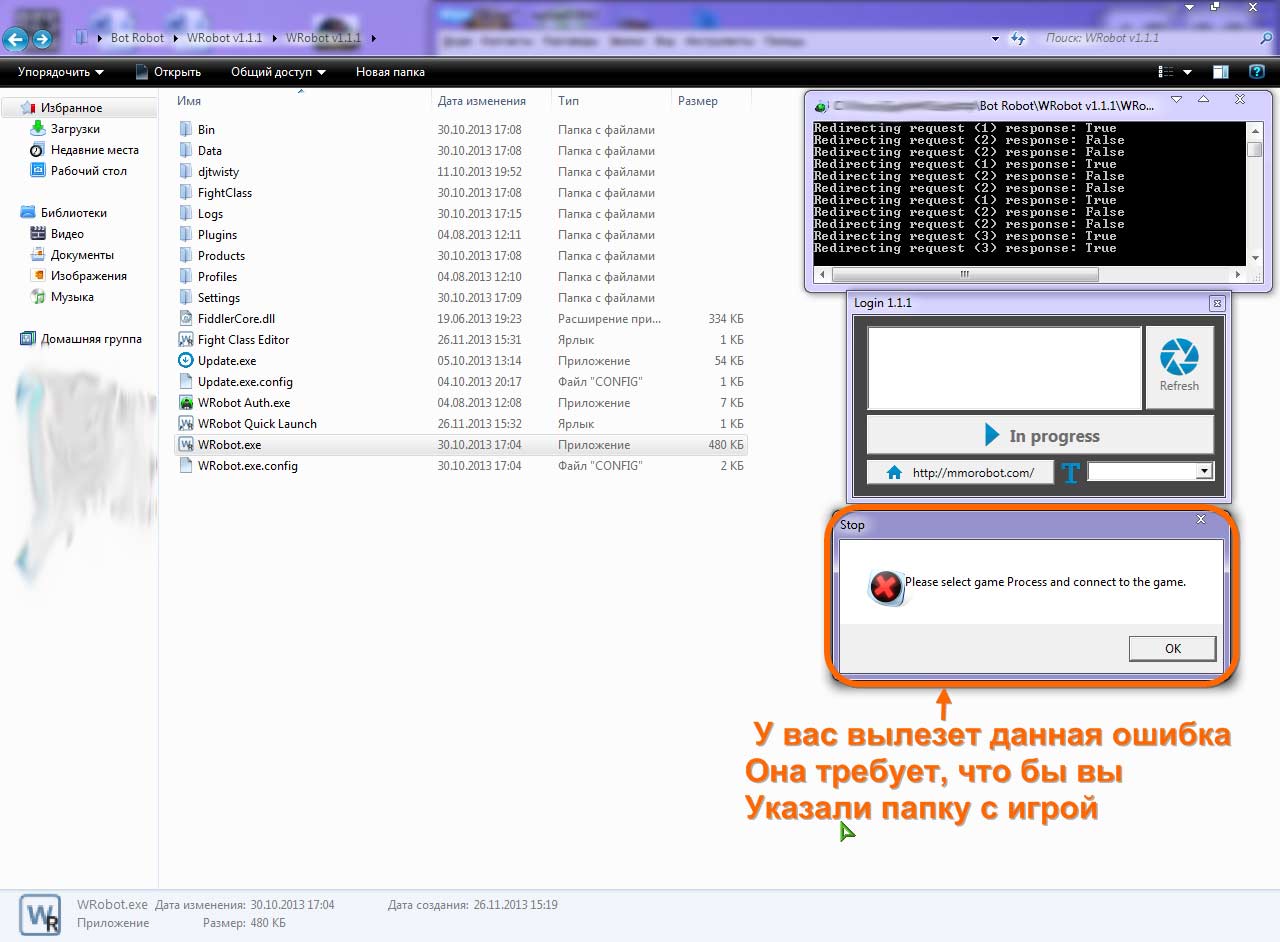Click the console window title bar icon

(x=821, y=105)
